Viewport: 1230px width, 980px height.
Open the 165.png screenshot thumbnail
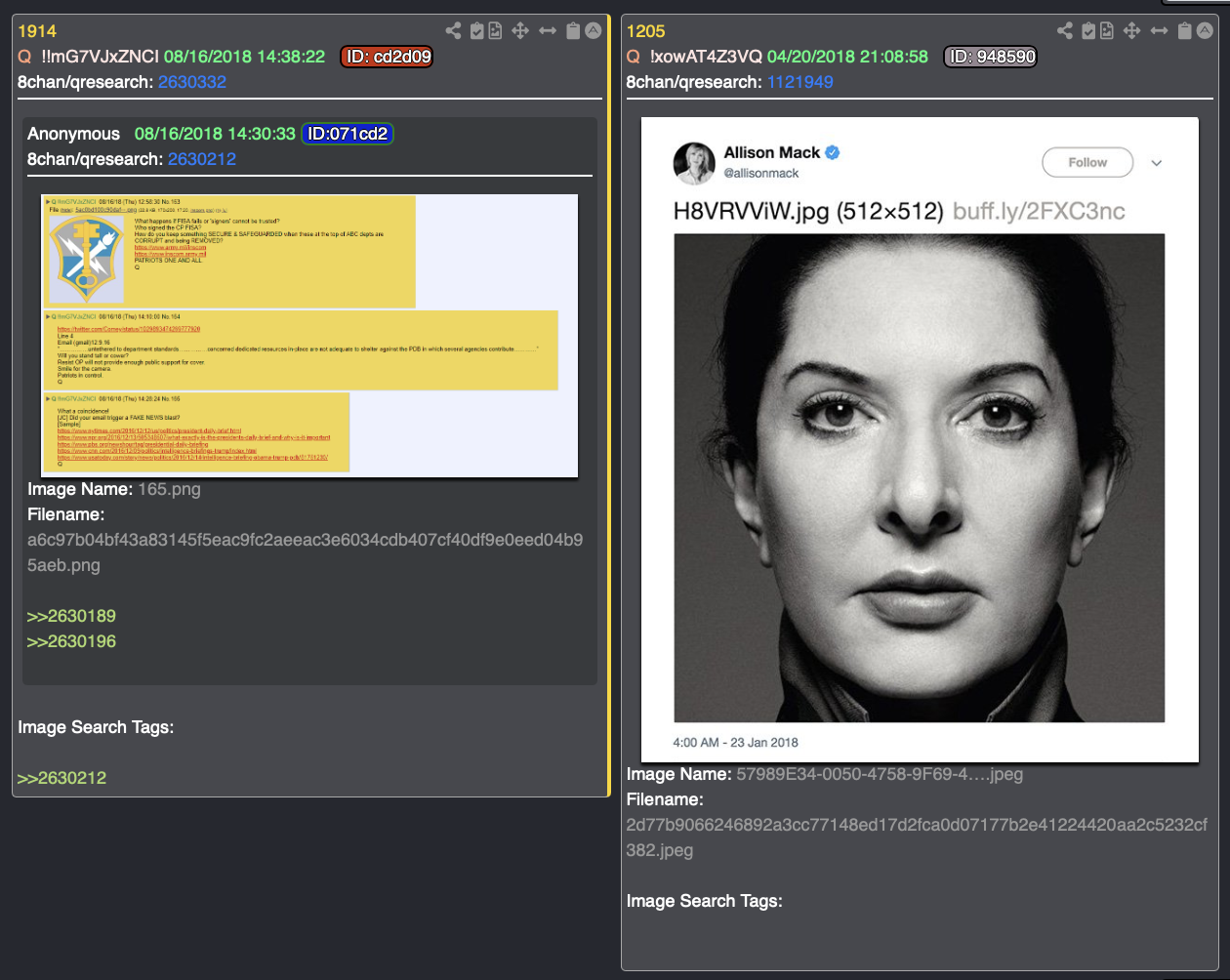pos(309,335)
